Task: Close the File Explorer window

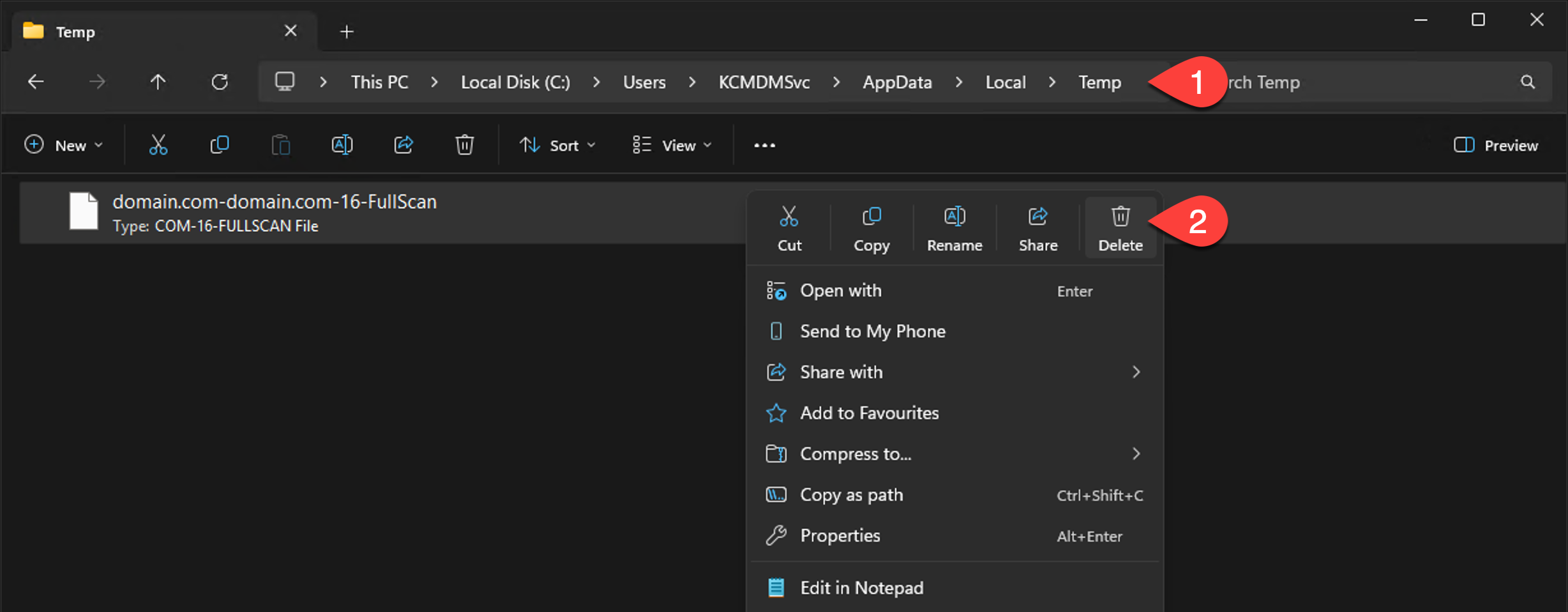Action: (1537, 20)
